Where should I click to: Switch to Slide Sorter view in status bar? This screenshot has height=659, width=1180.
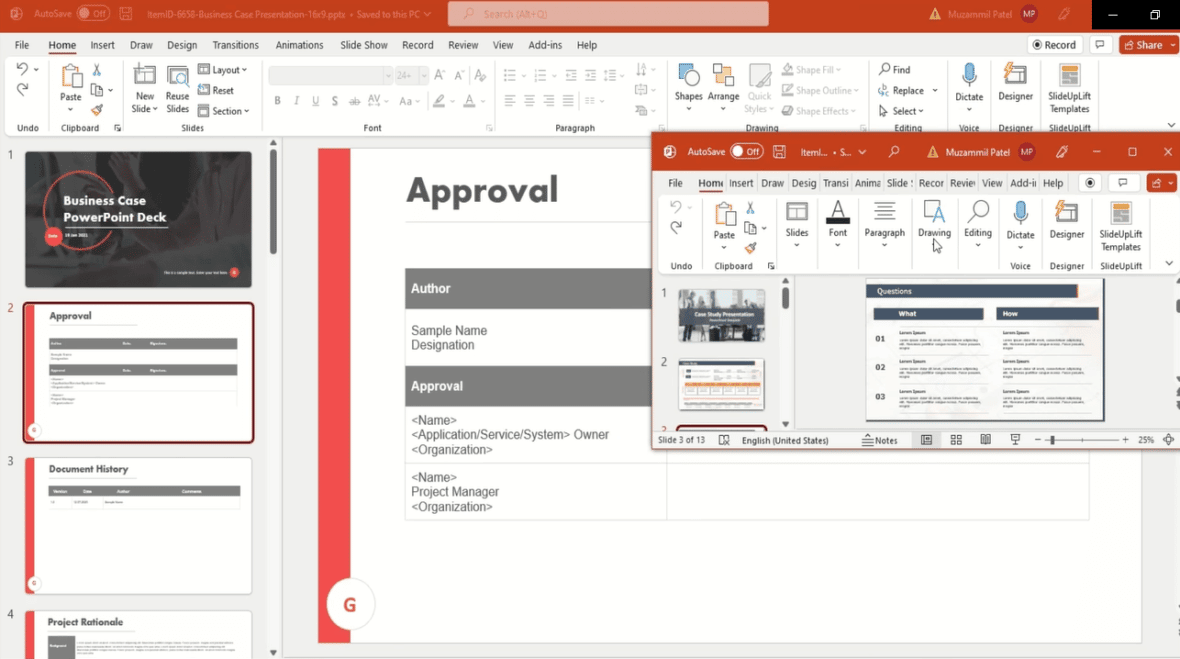click(x=956, y=439)
